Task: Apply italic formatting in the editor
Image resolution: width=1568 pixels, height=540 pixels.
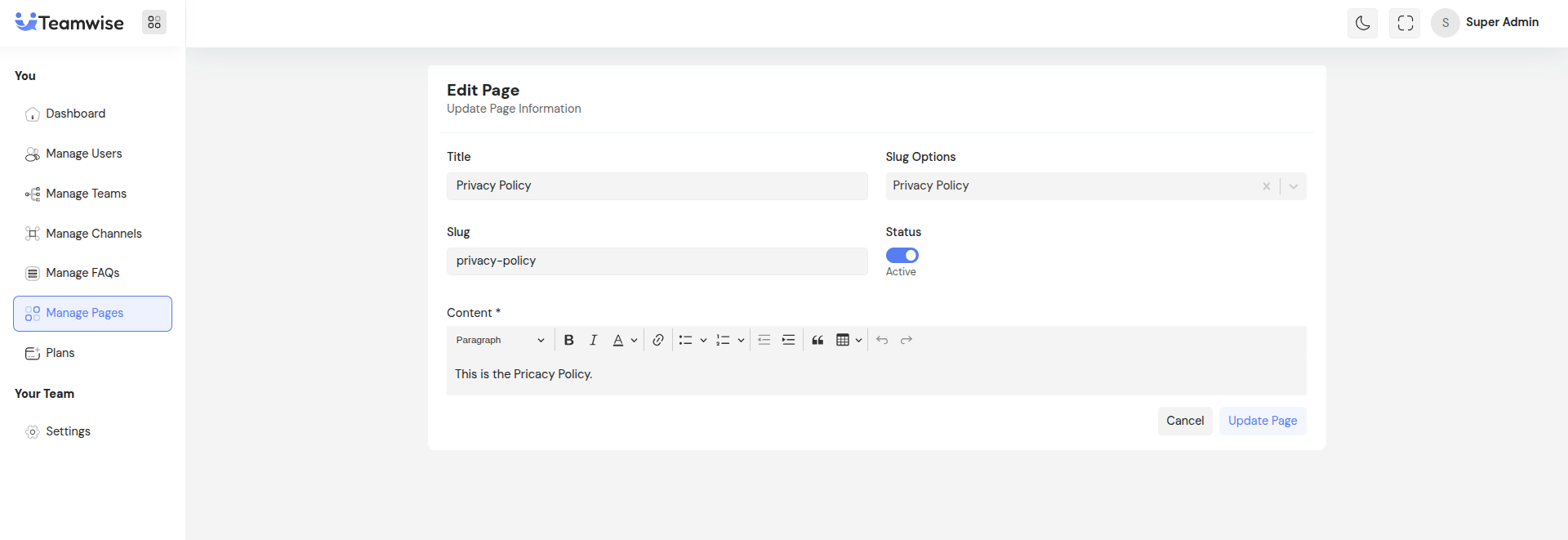Action: pyautogui.click(x=594, y=340)
